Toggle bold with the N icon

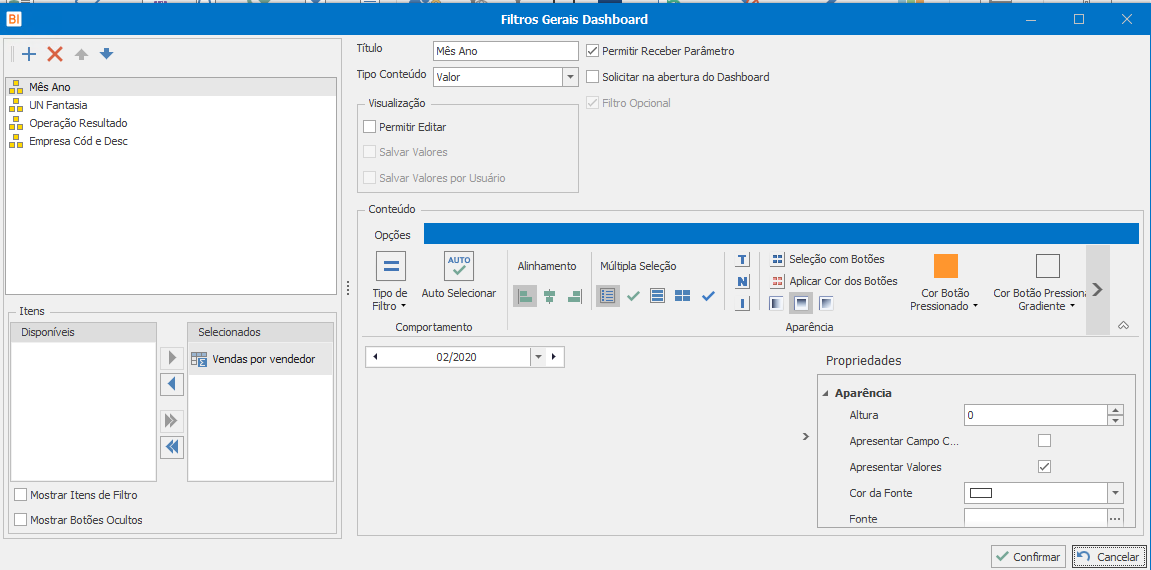742,282
